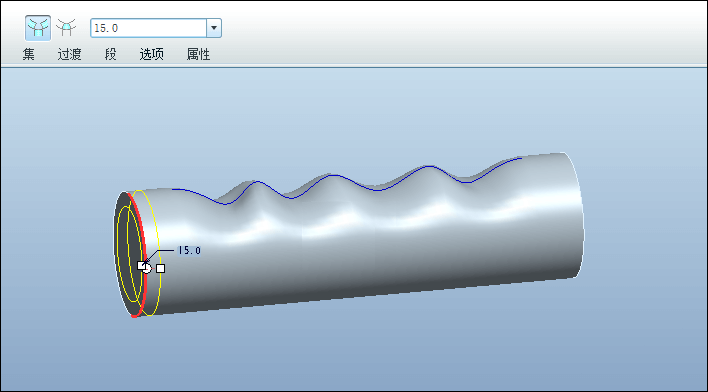The width and height of the screenshot is (708, 392).
Task: Open the 集 (Sets) panel tab
Action: pos(28,54)
